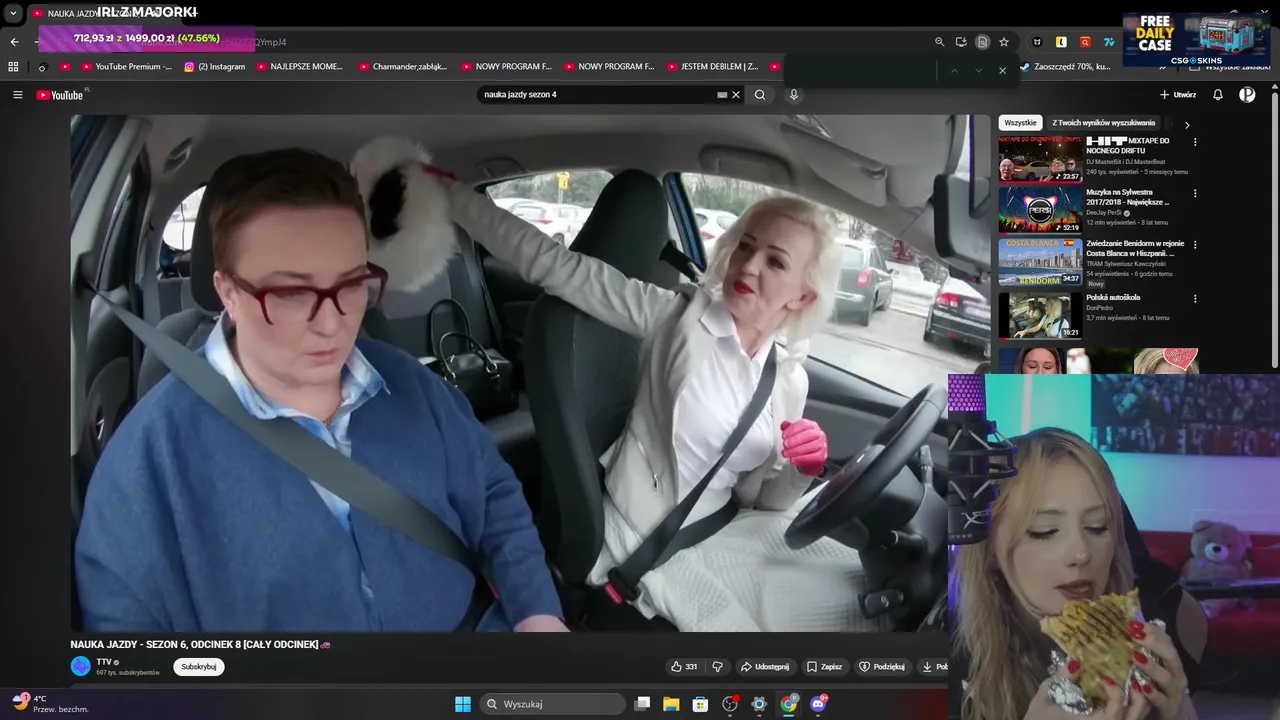The height and width of the screenshot is (720, 1280).
Task: Go to next find result arrow
Action: 978,71
